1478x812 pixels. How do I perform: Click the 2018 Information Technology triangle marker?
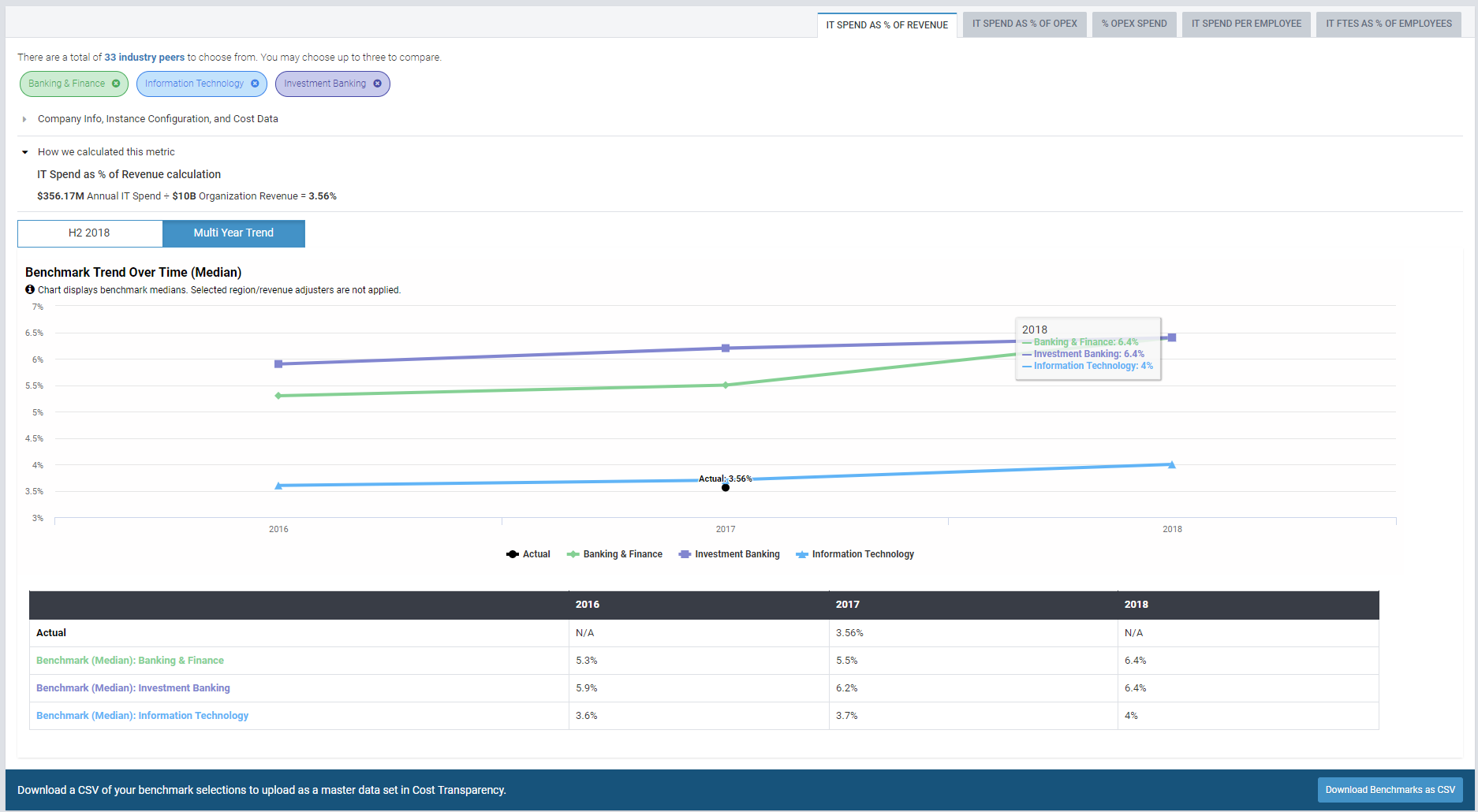click(x=1172, y=465)
